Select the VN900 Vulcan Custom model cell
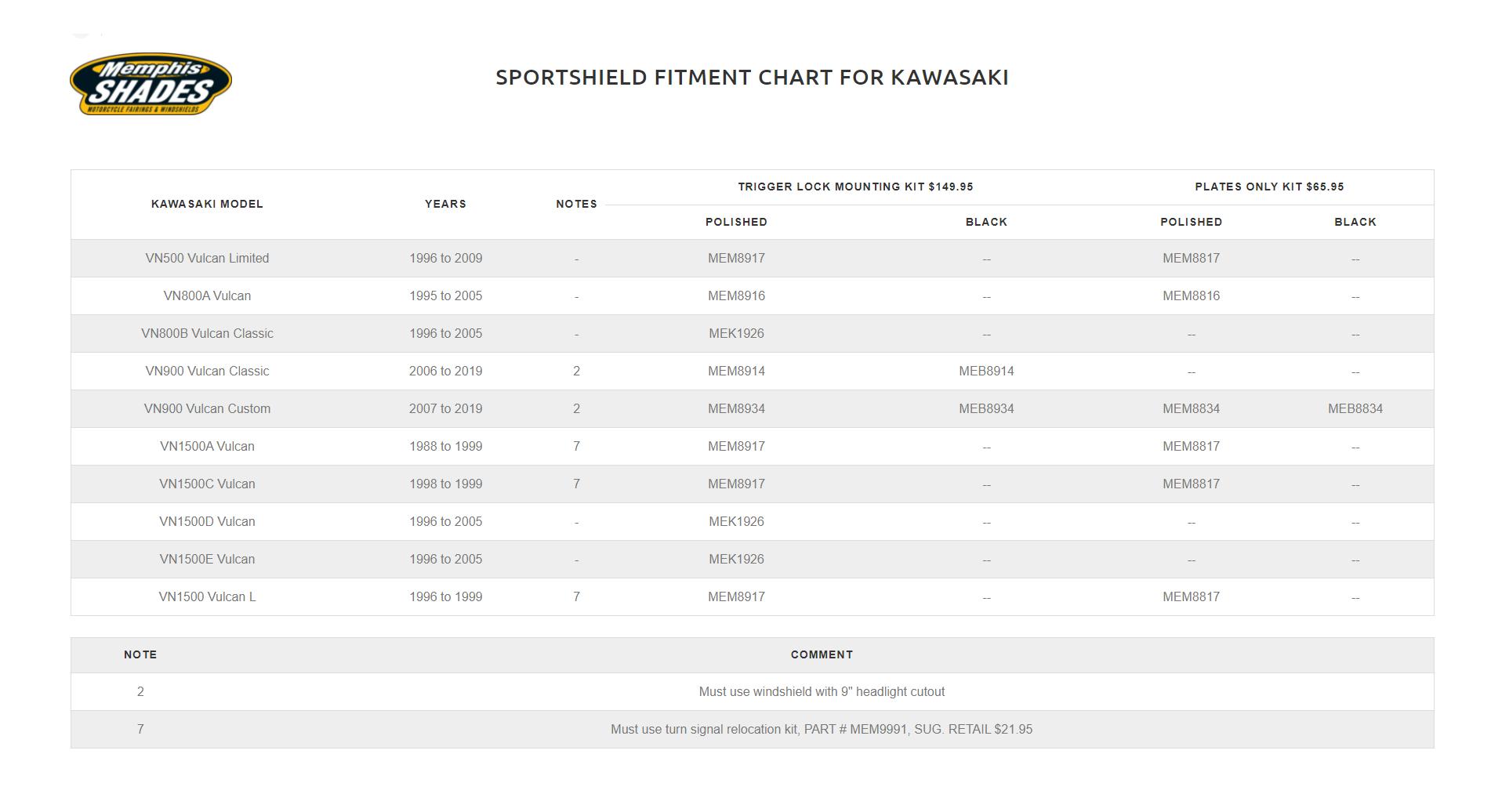1491x812 pixels. click(207, 409)
